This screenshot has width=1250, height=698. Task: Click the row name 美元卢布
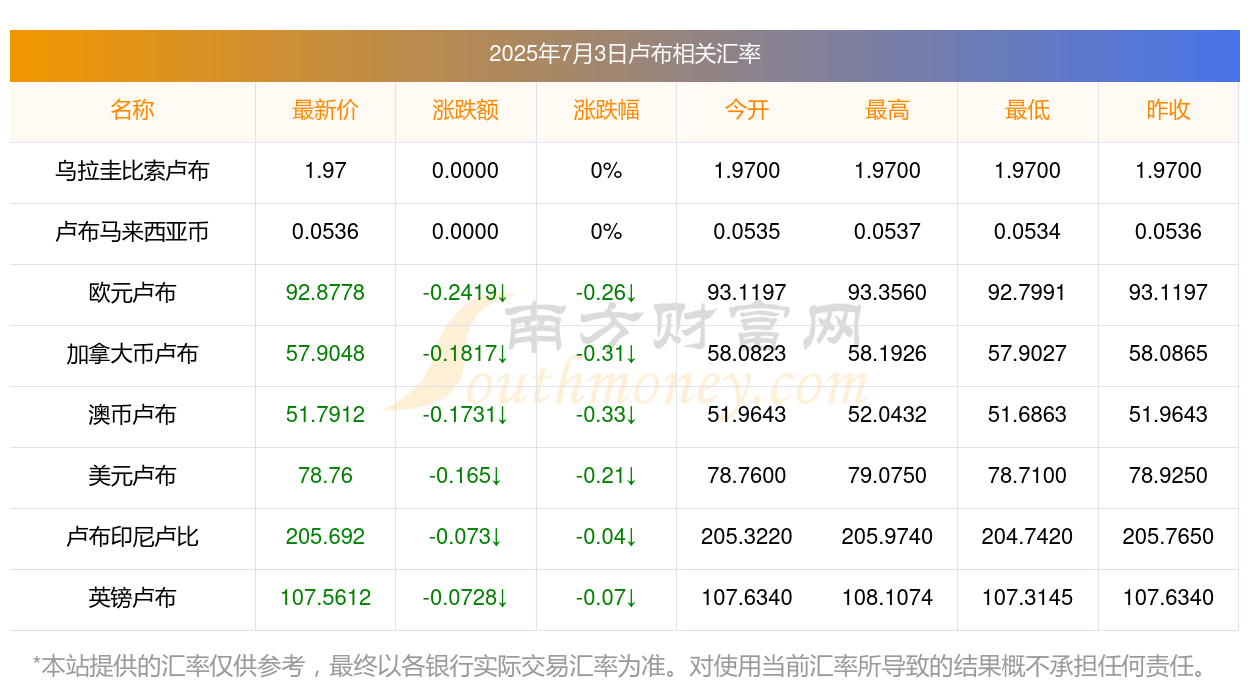tap(132, 476)
